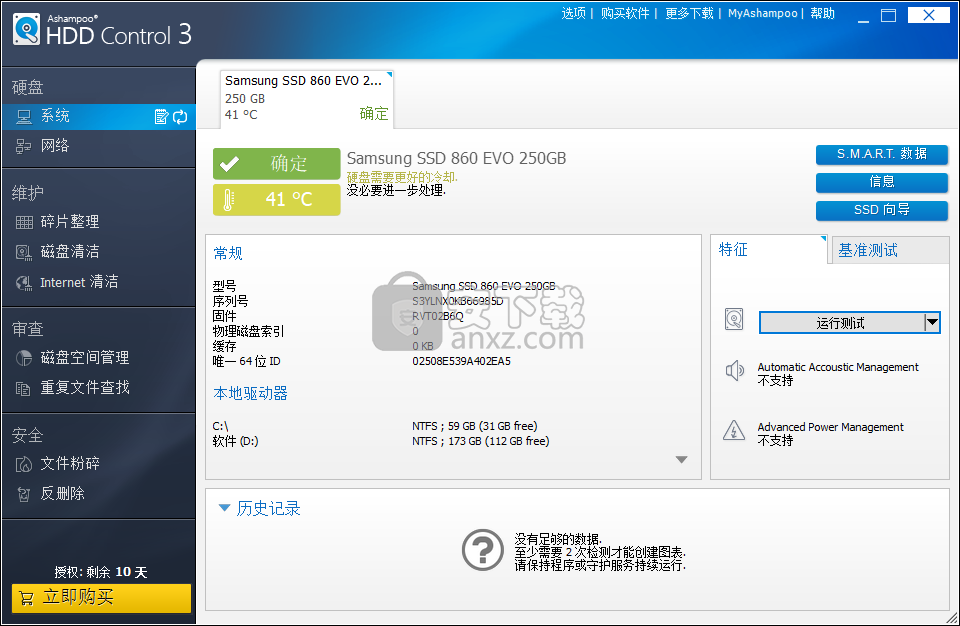Screen dimensions: 960x626
Task: Click the hard disk benchmark icon
Action: [733, 319]
